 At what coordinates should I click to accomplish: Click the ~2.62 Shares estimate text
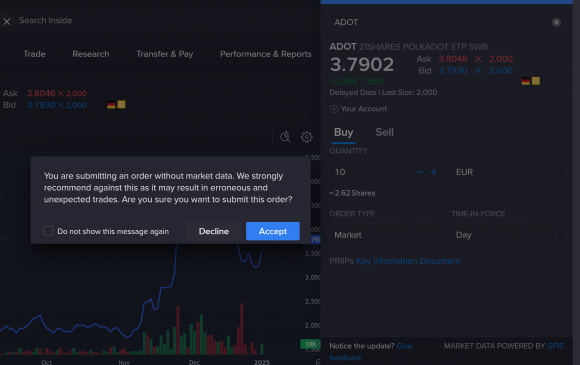pos(352,193)
